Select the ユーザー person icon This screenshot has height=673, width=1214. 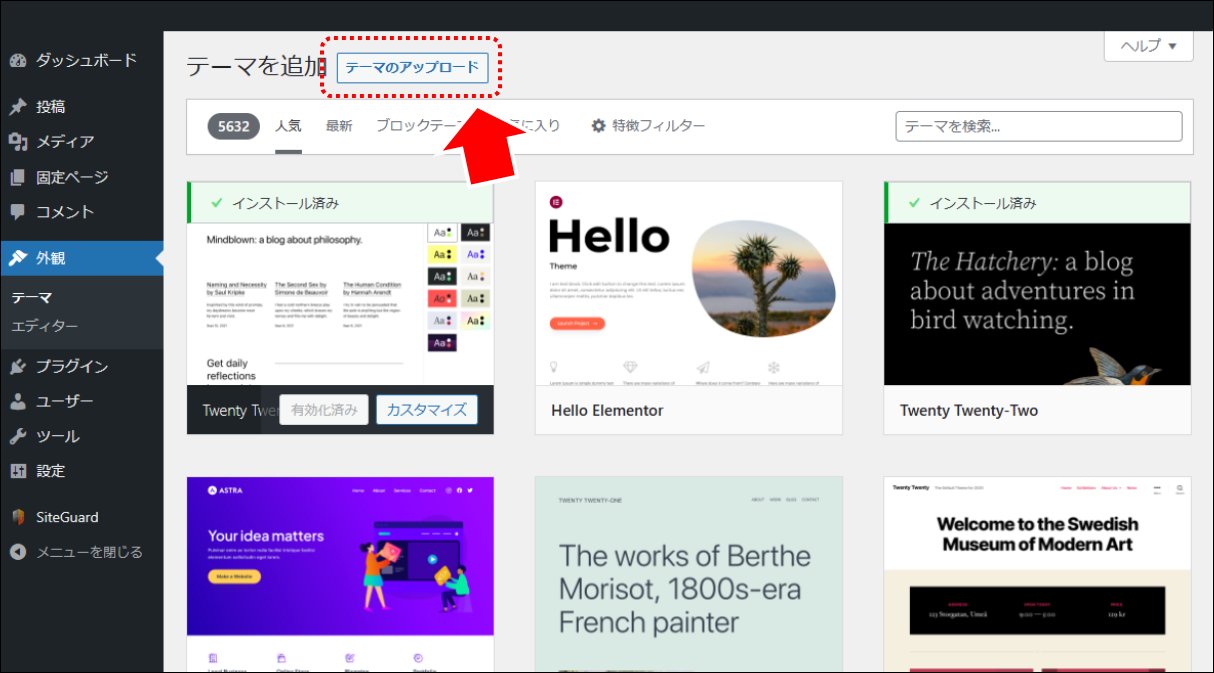18,401
